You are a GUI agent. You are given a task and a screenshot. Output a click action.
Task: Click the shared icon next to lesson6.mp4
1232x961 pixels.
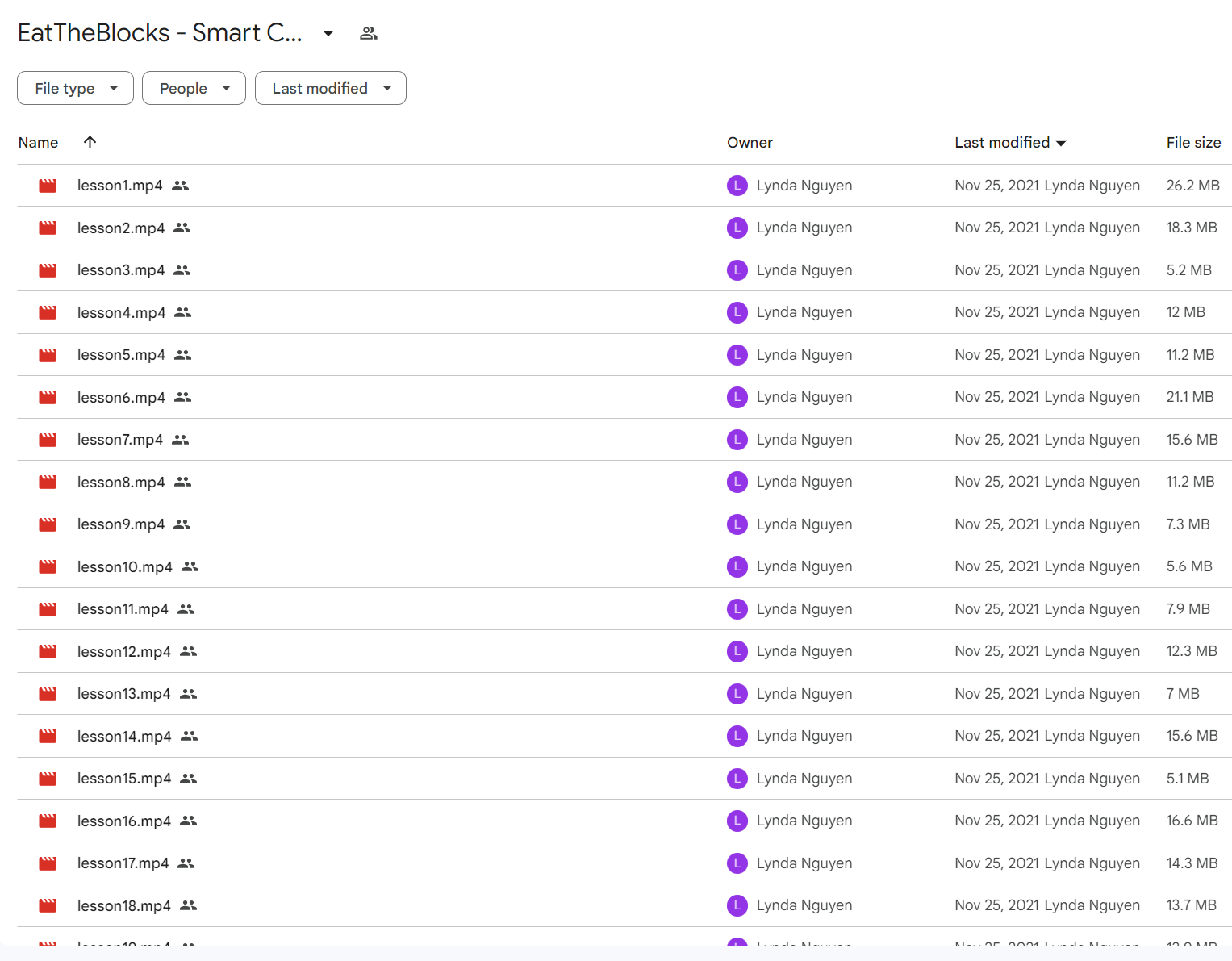pyautogui.click(x=183, y=398)
